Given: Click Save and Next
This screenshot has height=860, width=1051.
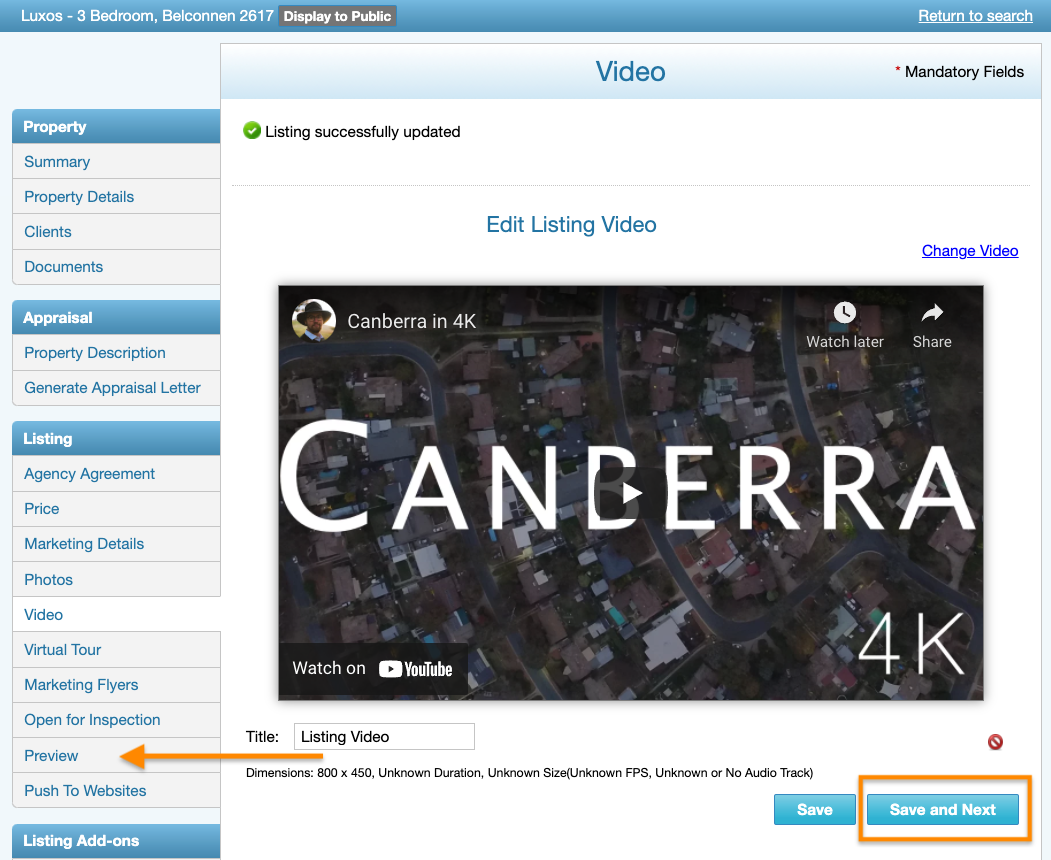Looking at the screenshot, I should click(x=942, y=809).
